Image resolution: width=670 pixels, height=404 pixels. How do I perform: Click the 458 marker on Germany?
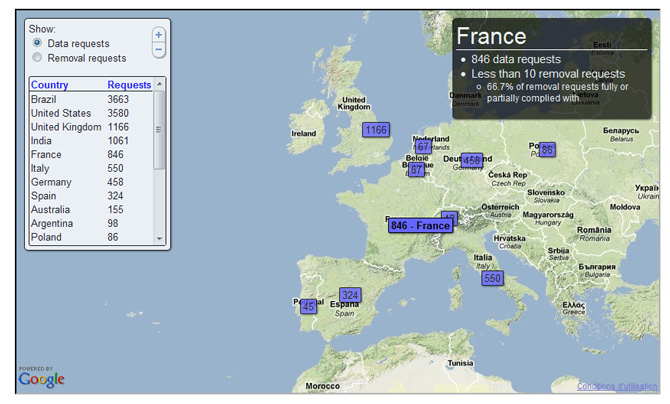[472, 160]
